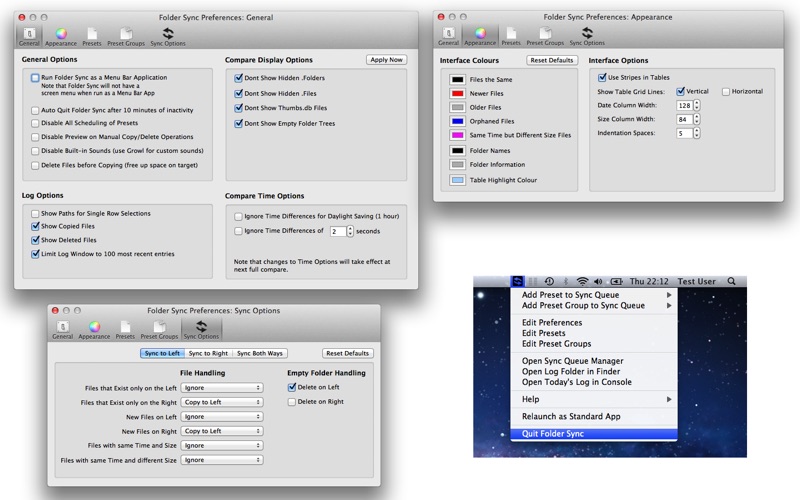Image resolution: width=800 pixels, height=500 pixels.
Task: Open the Files with same Time and different Size dropdown
Action: (222, 460)
